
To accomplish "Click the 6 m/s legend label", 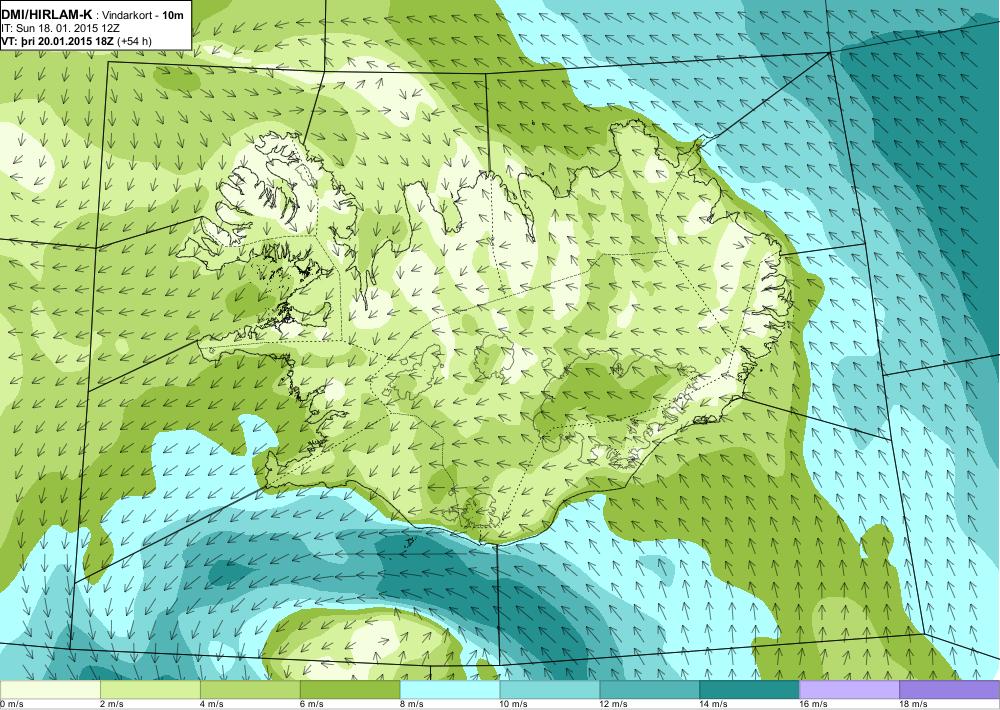I will pos(312,704).
